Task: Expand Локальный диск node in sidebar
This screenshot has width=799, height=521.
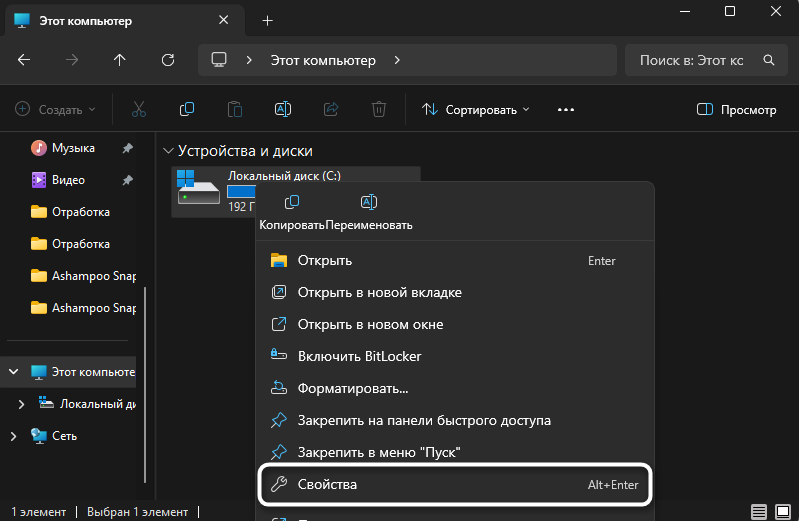Action: pyautogui.click(x=22, y=404)
